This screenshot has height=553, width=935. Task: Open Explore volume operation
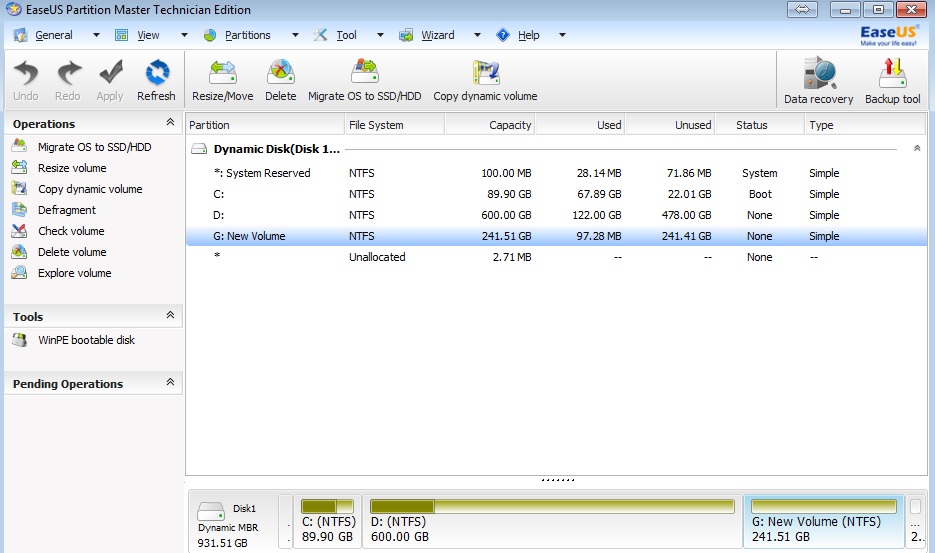click(75, 273)
